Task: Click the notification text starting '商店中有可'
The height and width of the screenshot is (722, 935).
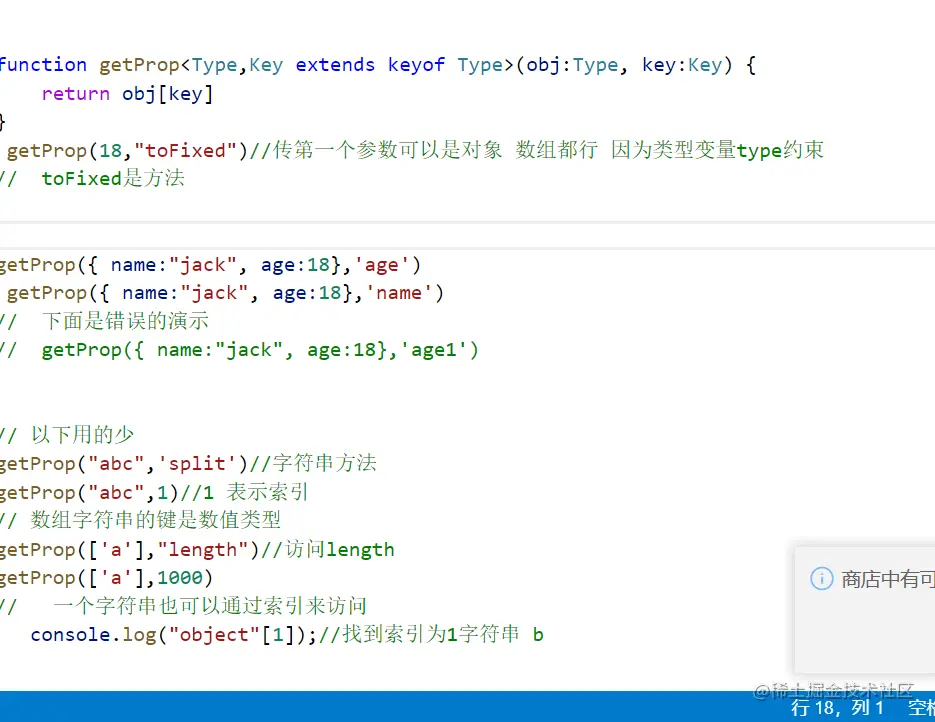Action: click(888, 579)
